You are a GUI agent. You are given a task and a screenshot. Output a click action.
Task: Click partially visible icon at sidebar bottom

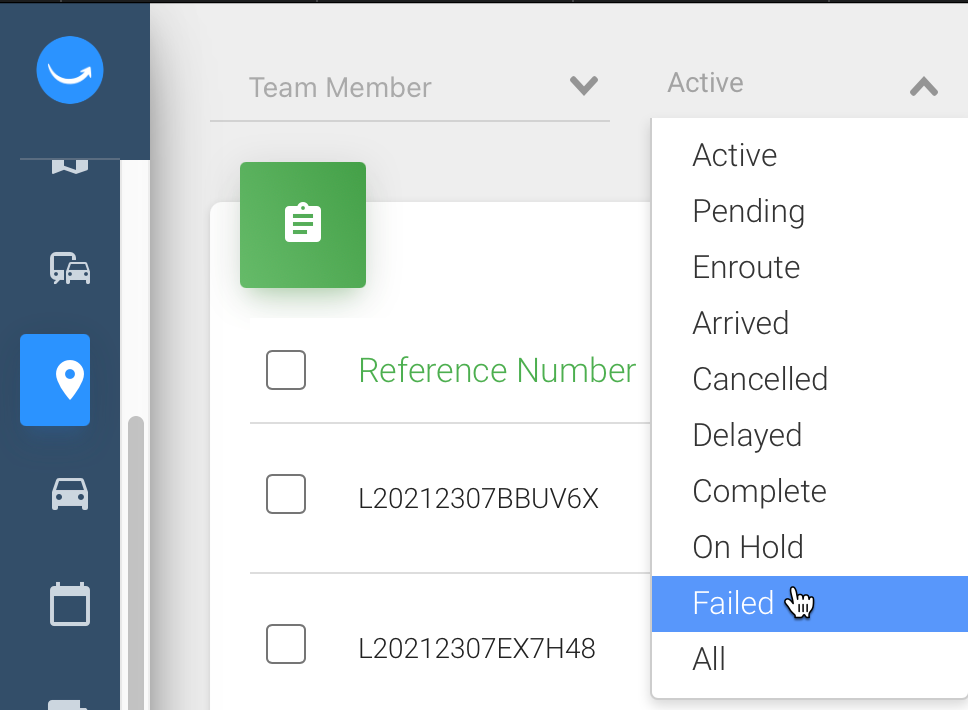pyautogui.click(x=69, y=704)
